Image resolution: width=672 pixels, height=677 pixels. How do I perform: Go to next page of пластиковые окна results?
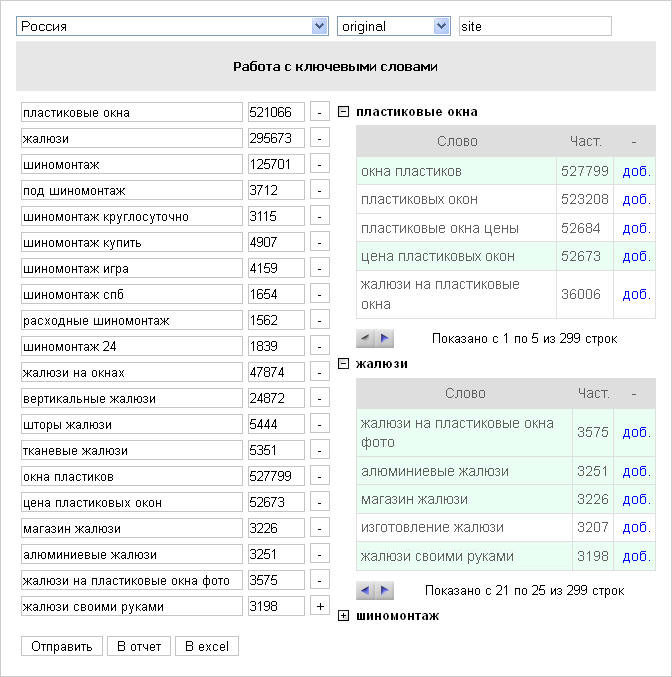coord(385,339)
